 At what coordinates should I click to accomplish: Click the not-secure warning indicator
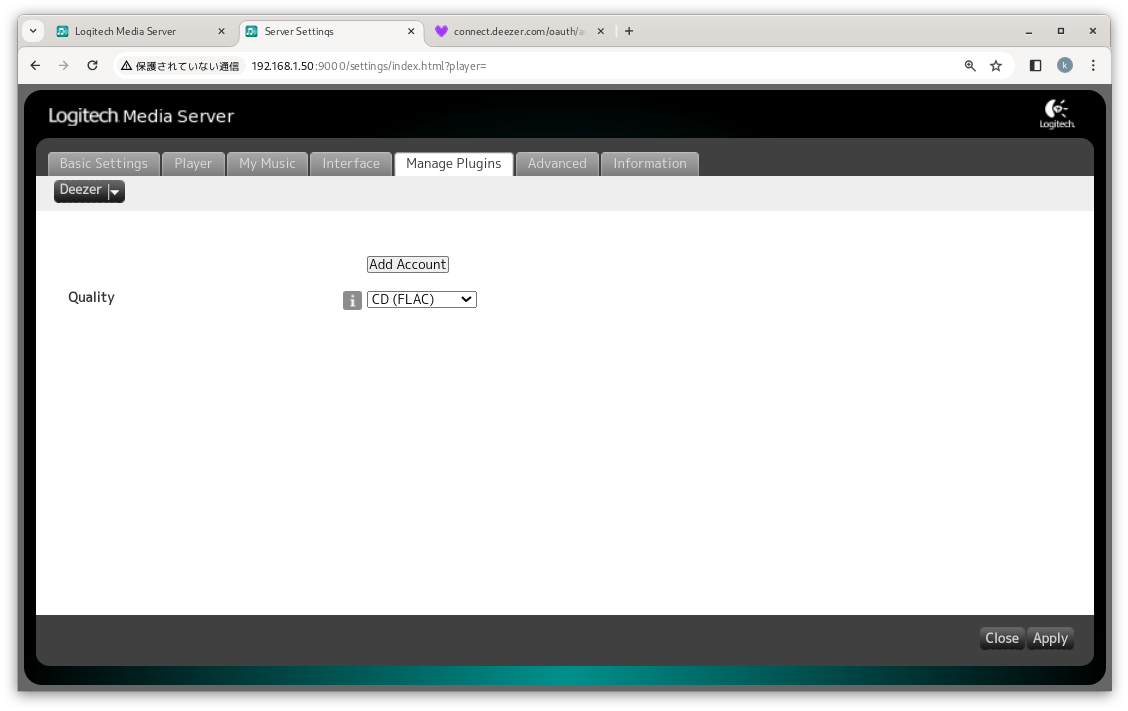180,65
